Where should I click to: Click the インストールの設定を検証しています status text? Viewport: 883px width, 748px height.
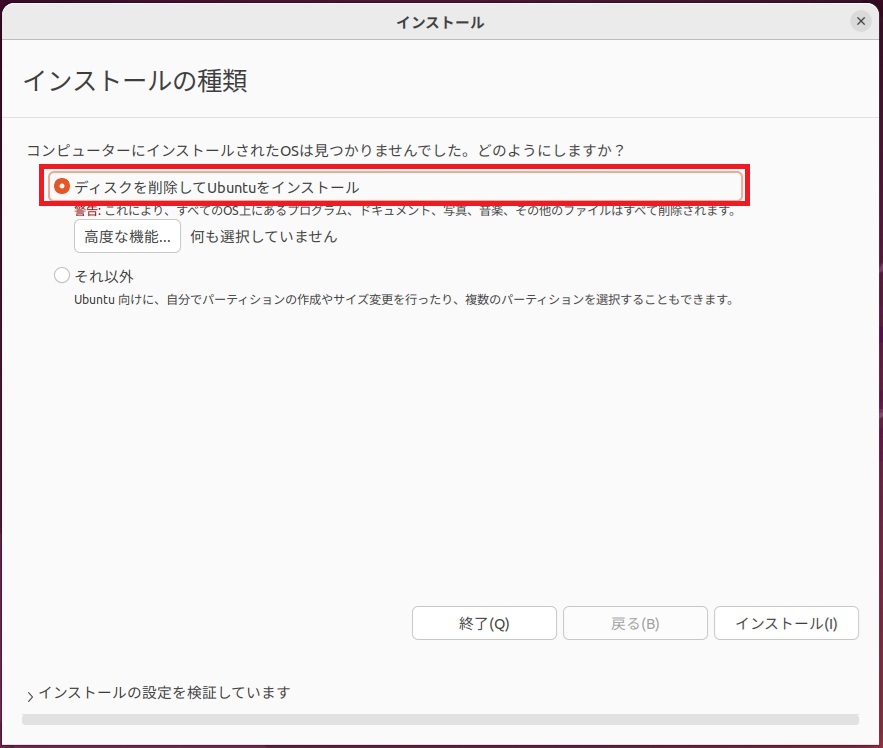pyautogui.click(x=164, y=692)
